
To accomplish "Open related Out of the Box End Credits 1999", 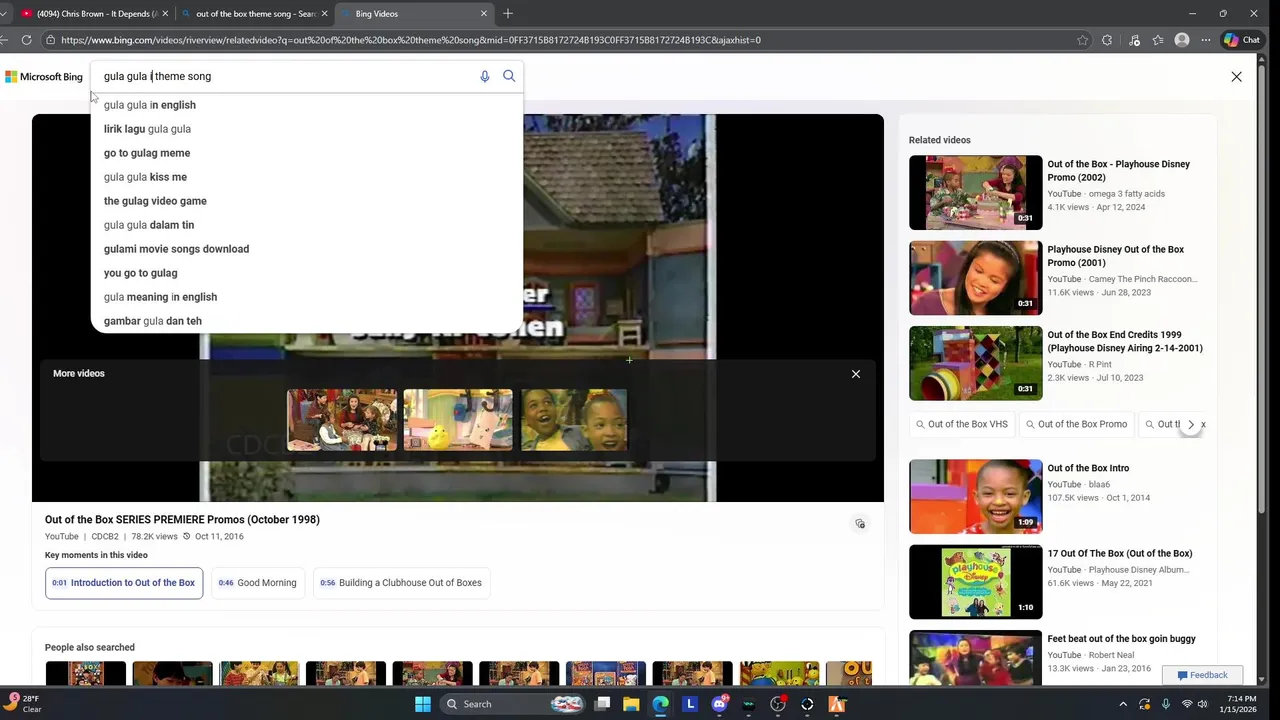I will (1125, 342).
